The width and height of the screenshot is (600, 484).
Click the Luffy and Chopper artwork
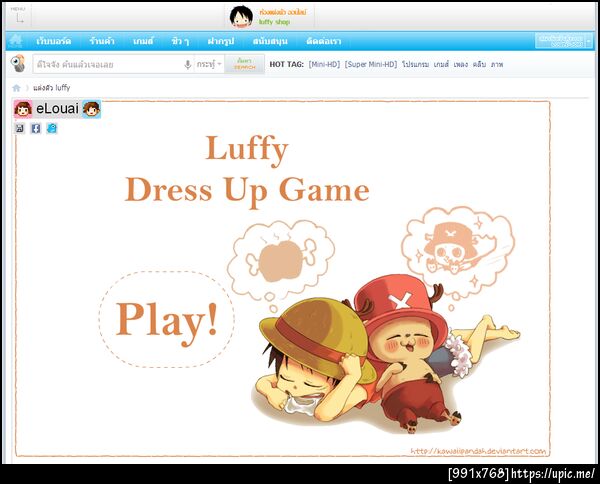pyautogui.click(x=386, y=356)
